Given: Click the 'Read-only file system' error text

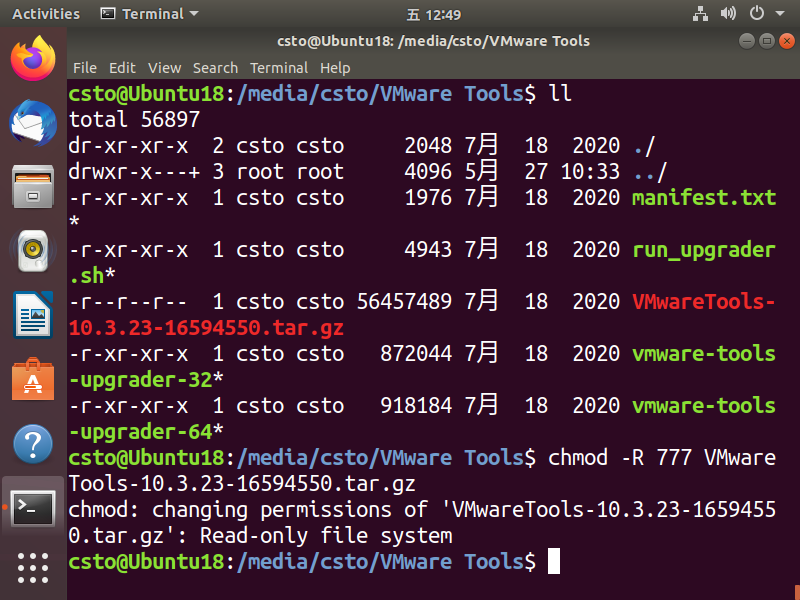Looking at the screenshot, I should 326,536.
